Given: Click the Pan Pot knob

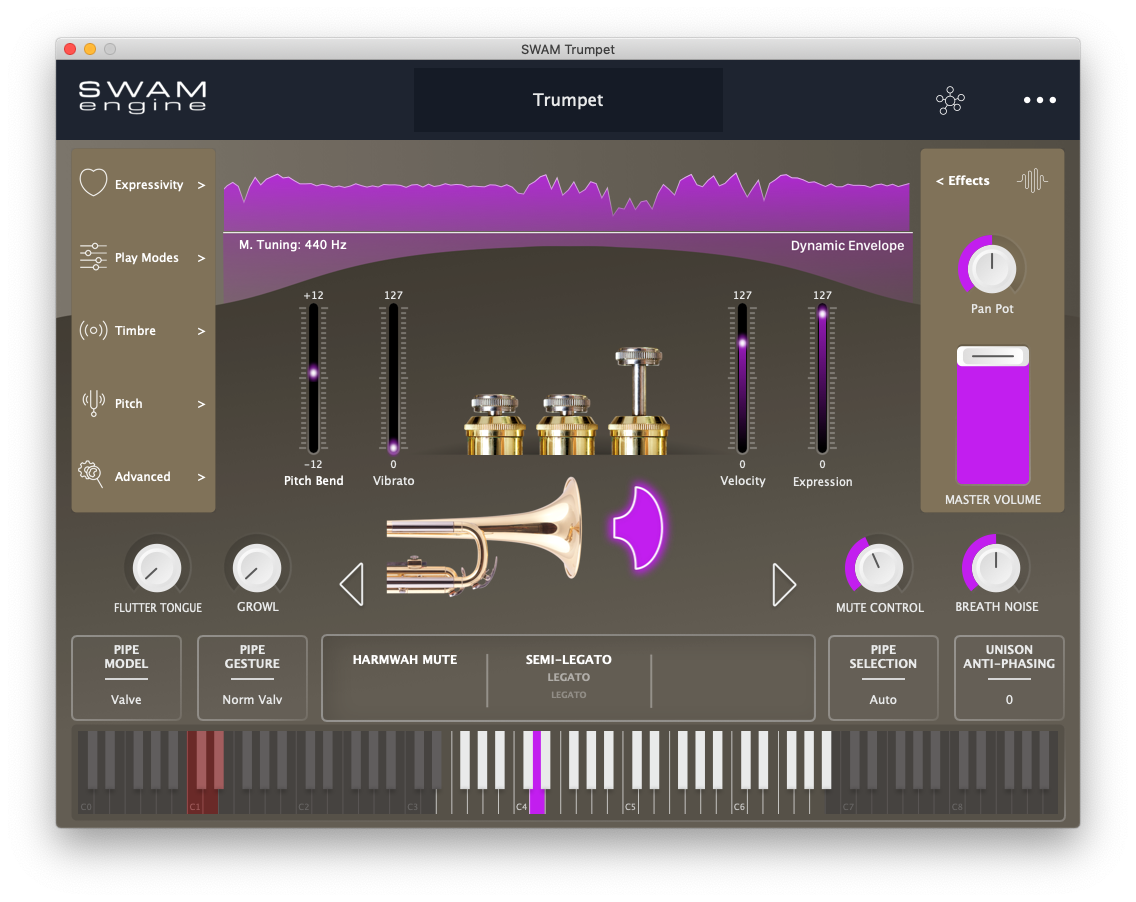Looking at the screenshot, I should [992, 268].
